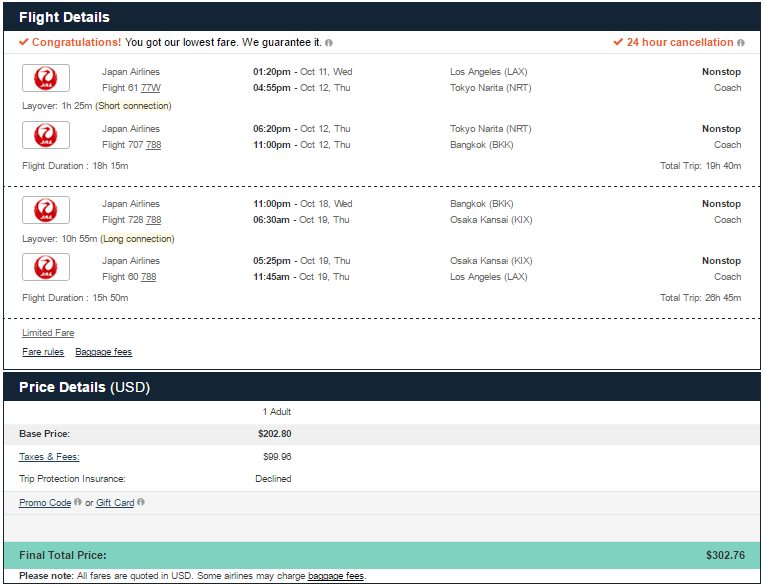Open aircraft type 788 link for Flight 728
The image size is (766, 587).
click(153, 220)
